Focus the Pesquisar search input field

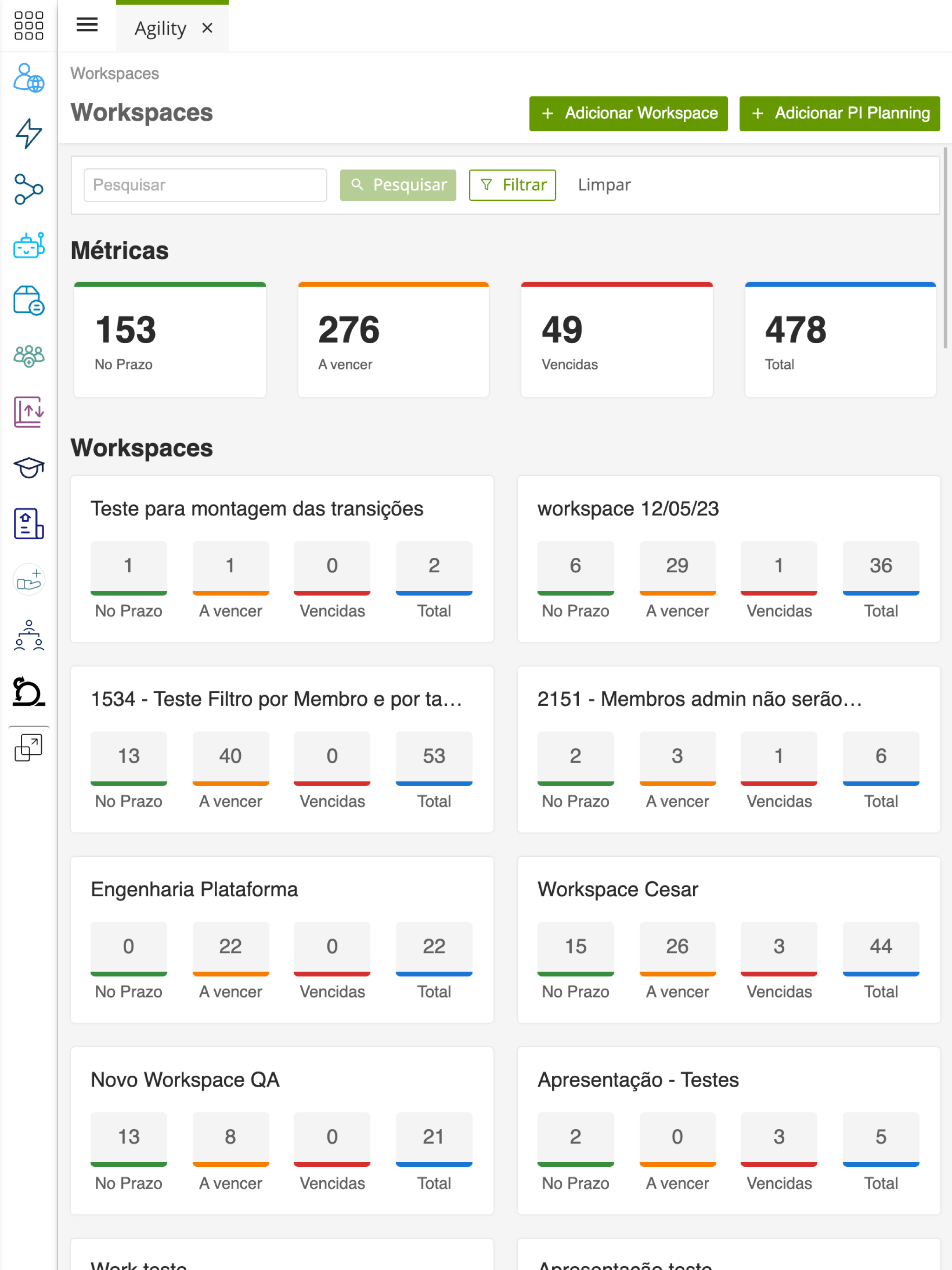coord(205,185)
